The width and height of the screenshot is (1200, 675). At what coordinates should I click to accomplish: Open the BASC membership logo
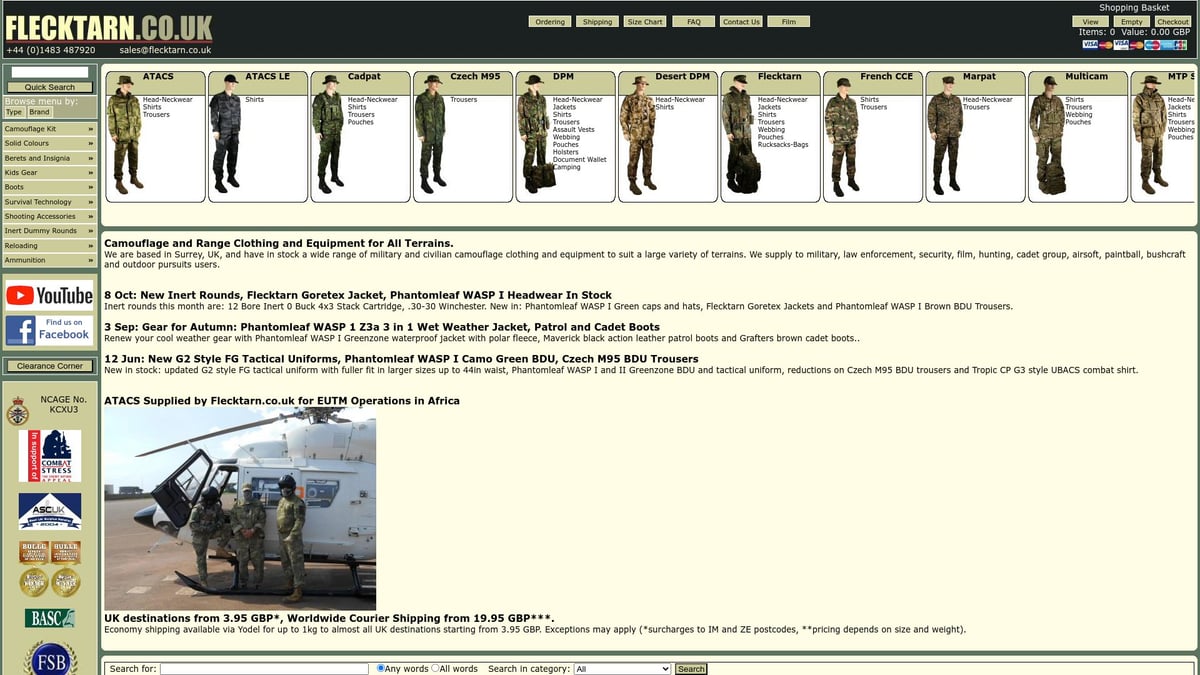tap(47, 619)
